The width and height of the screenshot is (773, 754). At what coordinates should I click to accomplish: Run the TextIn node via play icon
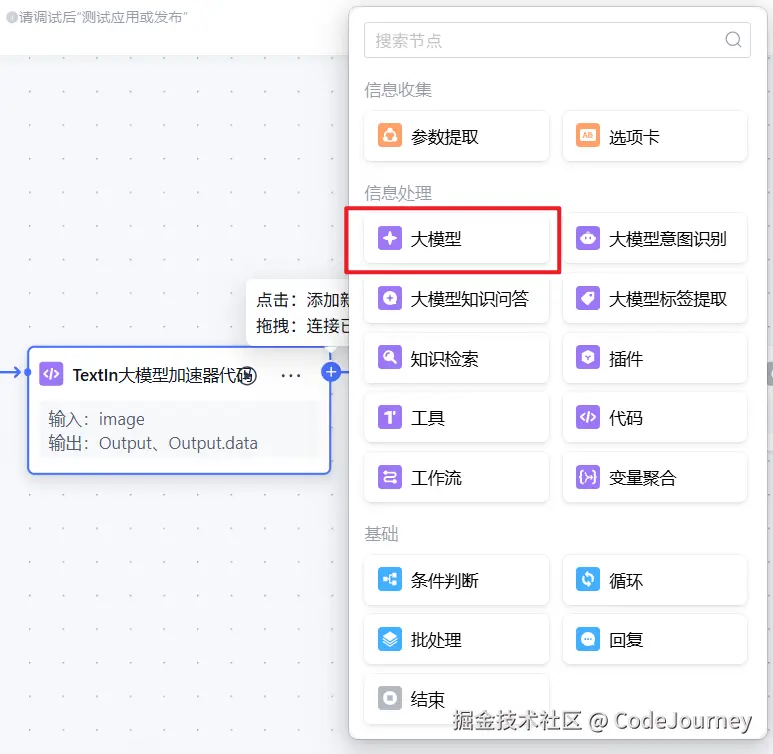click(248, 376)
